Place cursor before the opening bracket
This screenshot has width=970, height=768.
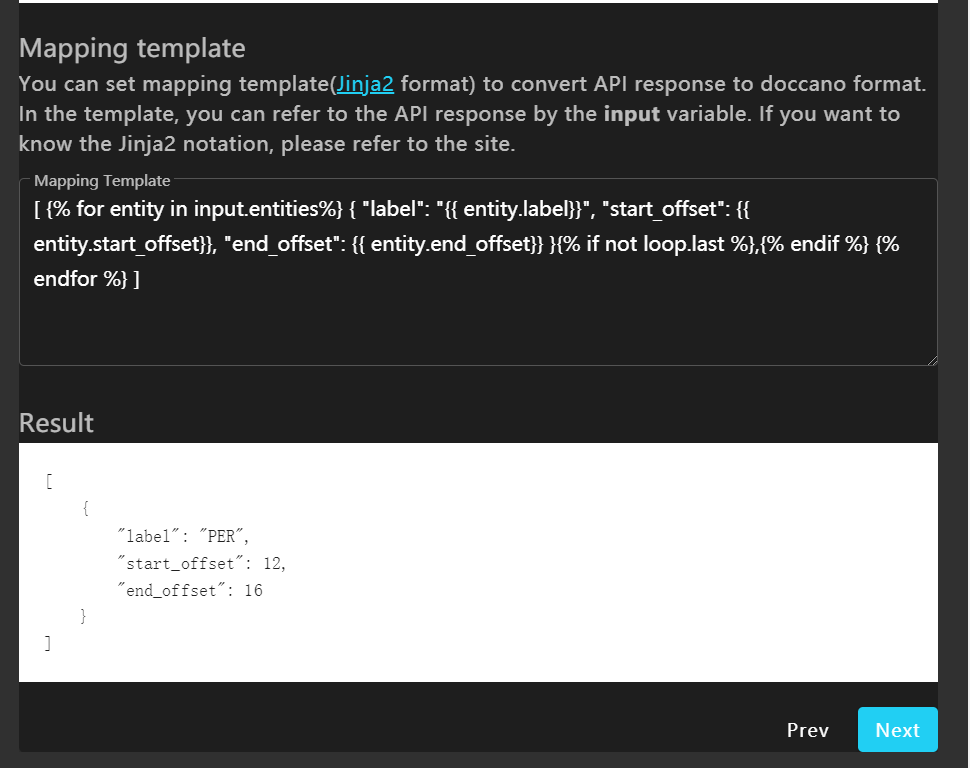click(x=34, y=209)
